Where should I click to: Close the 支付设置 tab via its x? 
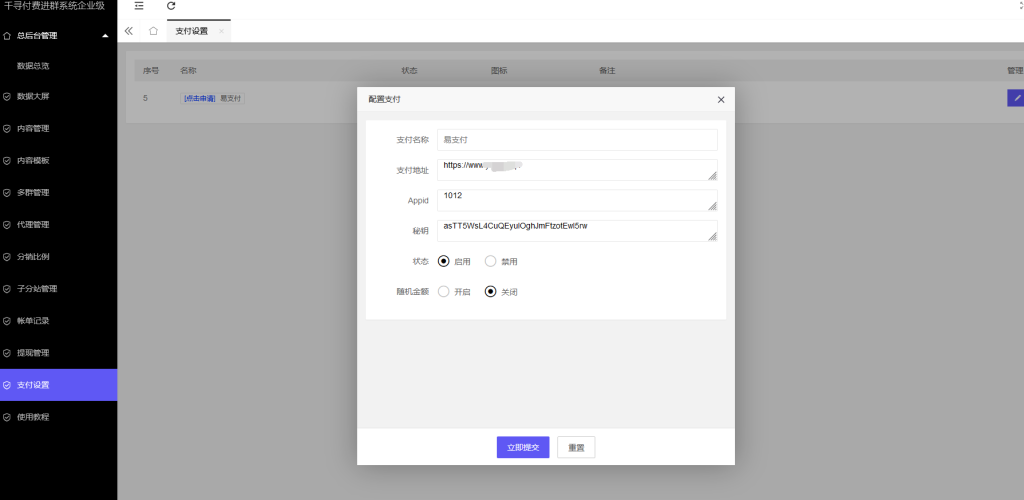(x=221, y=31)
